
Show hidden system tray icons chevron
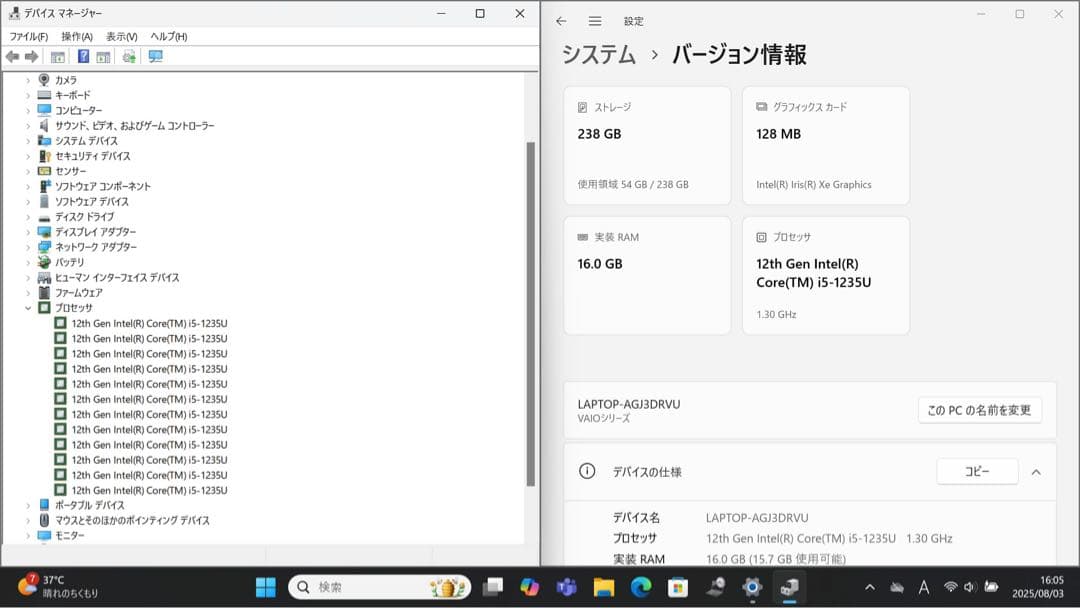[x=870, y=587]
